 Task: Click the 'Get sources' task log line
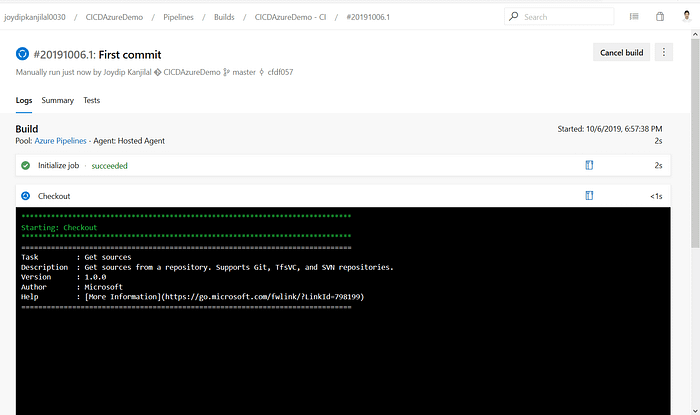[x=76, y=257]
